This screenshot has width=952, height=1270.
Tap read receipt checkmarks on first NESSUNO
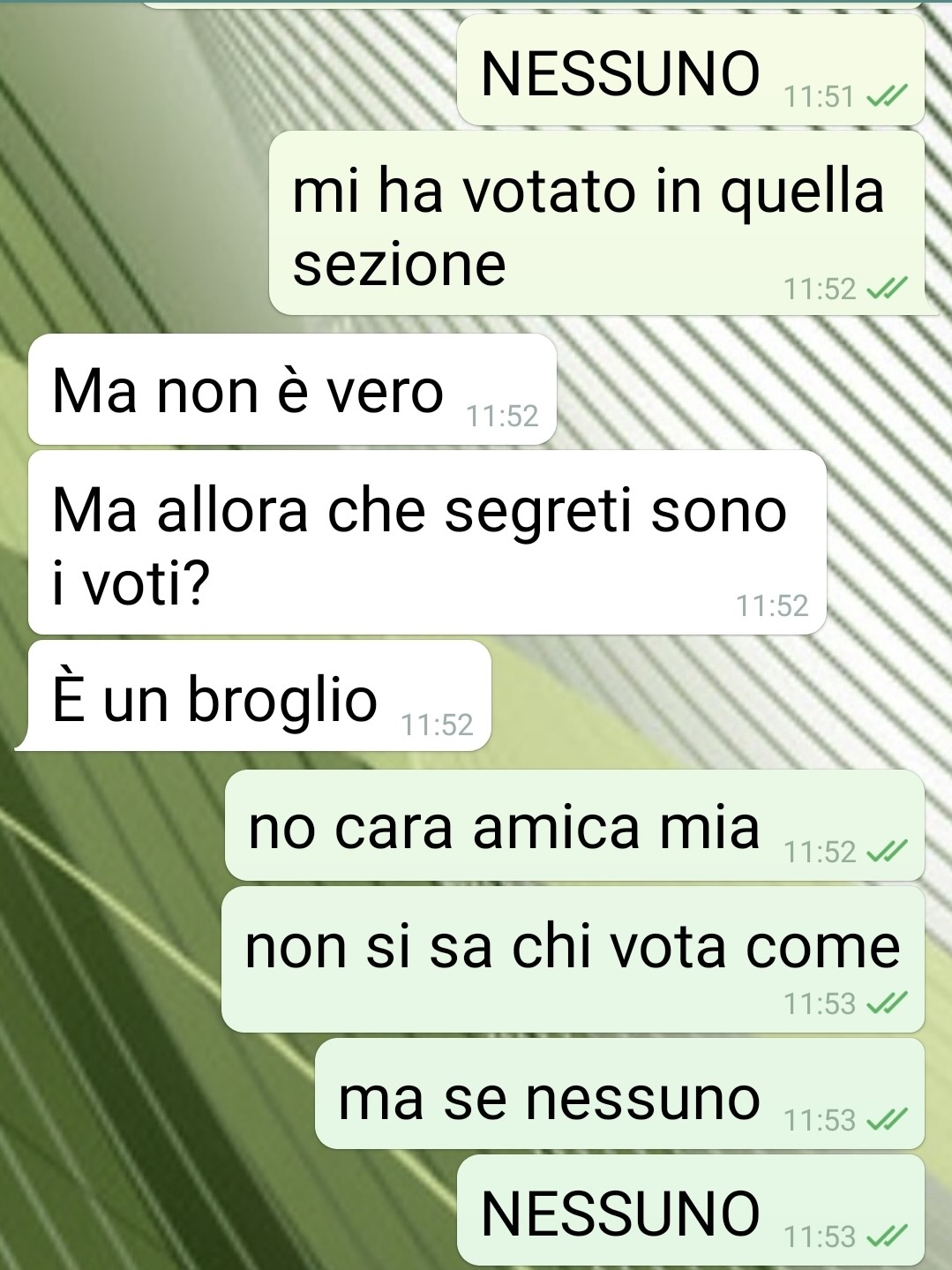pyautogui.click(x=886, y=96)
